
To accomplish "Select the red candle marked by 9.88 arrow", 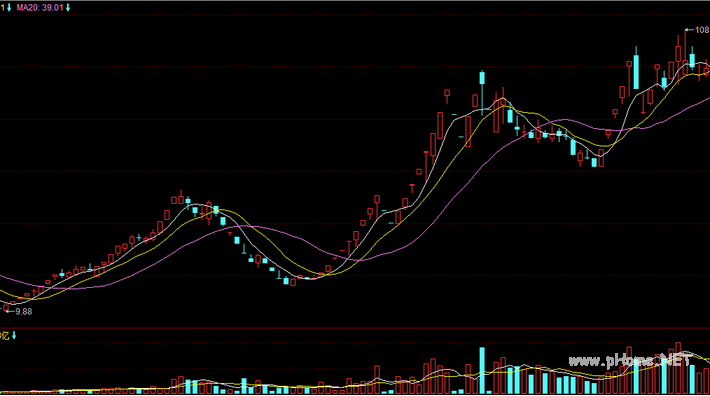I will [6, 308].
